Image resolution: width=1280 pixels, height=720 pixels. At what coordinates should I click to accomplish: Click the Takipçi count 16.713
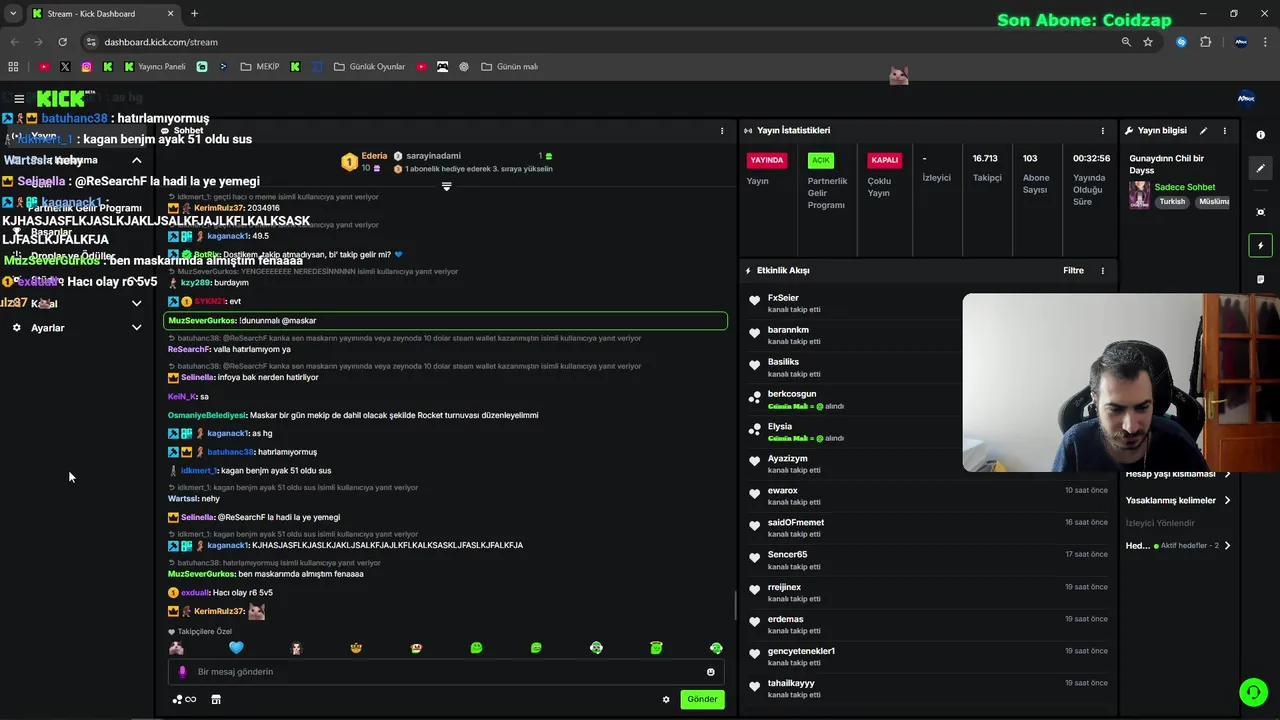986,159
